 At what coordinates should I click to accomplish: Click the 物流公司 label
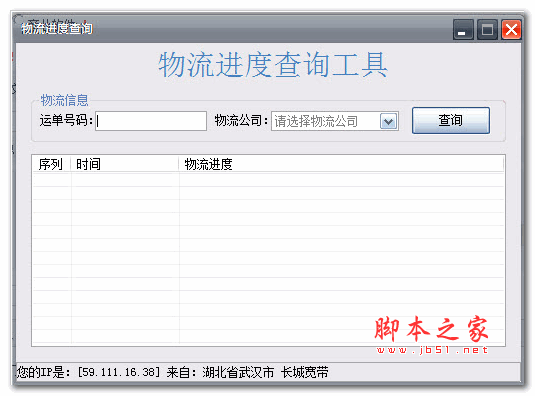241,120
